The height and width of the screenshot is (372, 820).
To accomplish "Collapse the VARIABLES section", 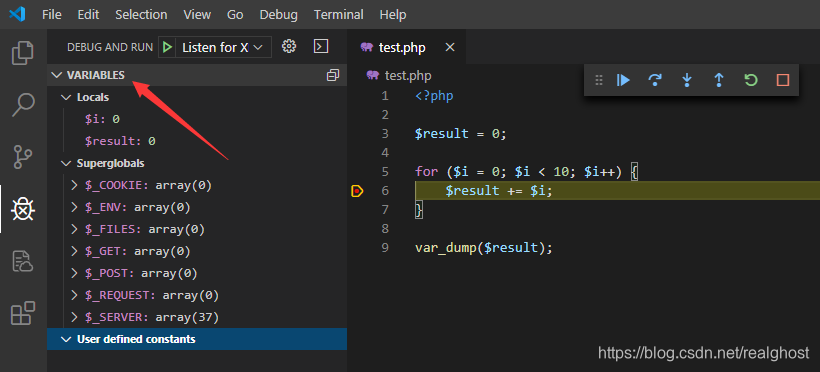I will coord(56,75).
